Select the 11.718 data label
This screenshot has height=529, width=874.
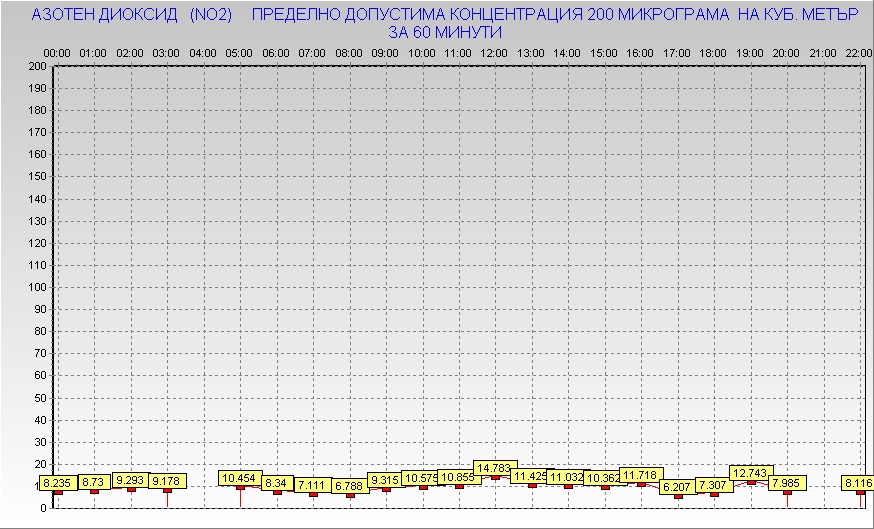point(640,475)
